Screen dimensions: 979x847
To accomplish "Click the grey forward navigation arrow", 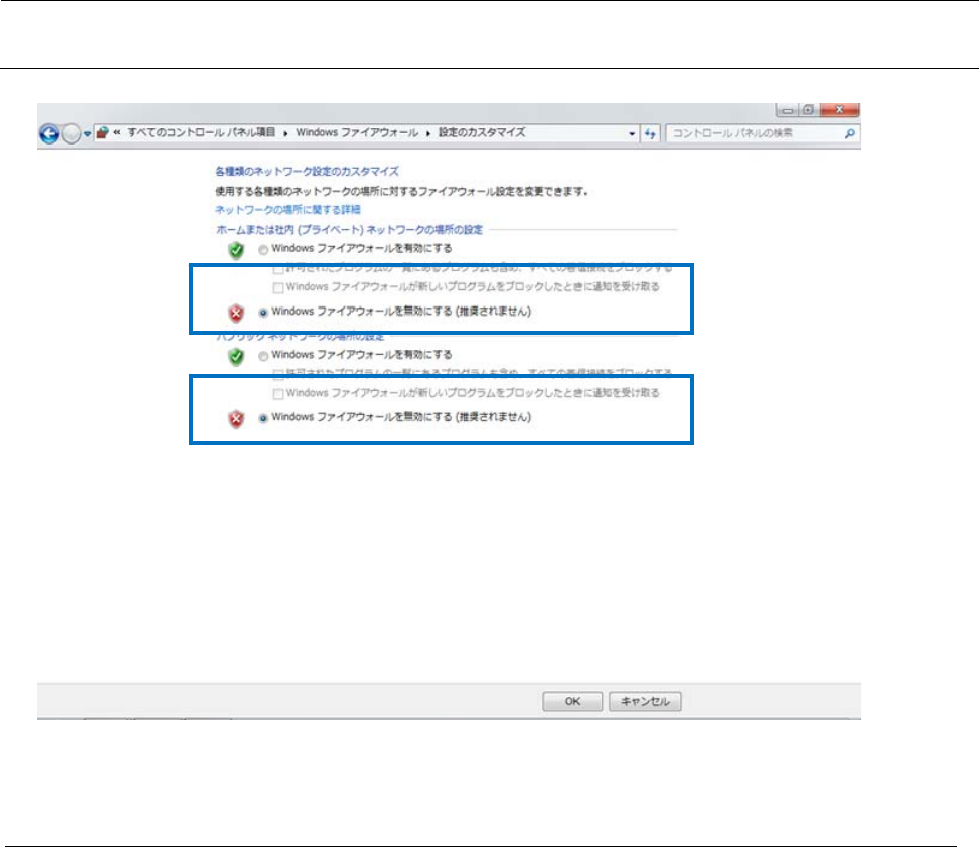I will (x=72, y=134).
